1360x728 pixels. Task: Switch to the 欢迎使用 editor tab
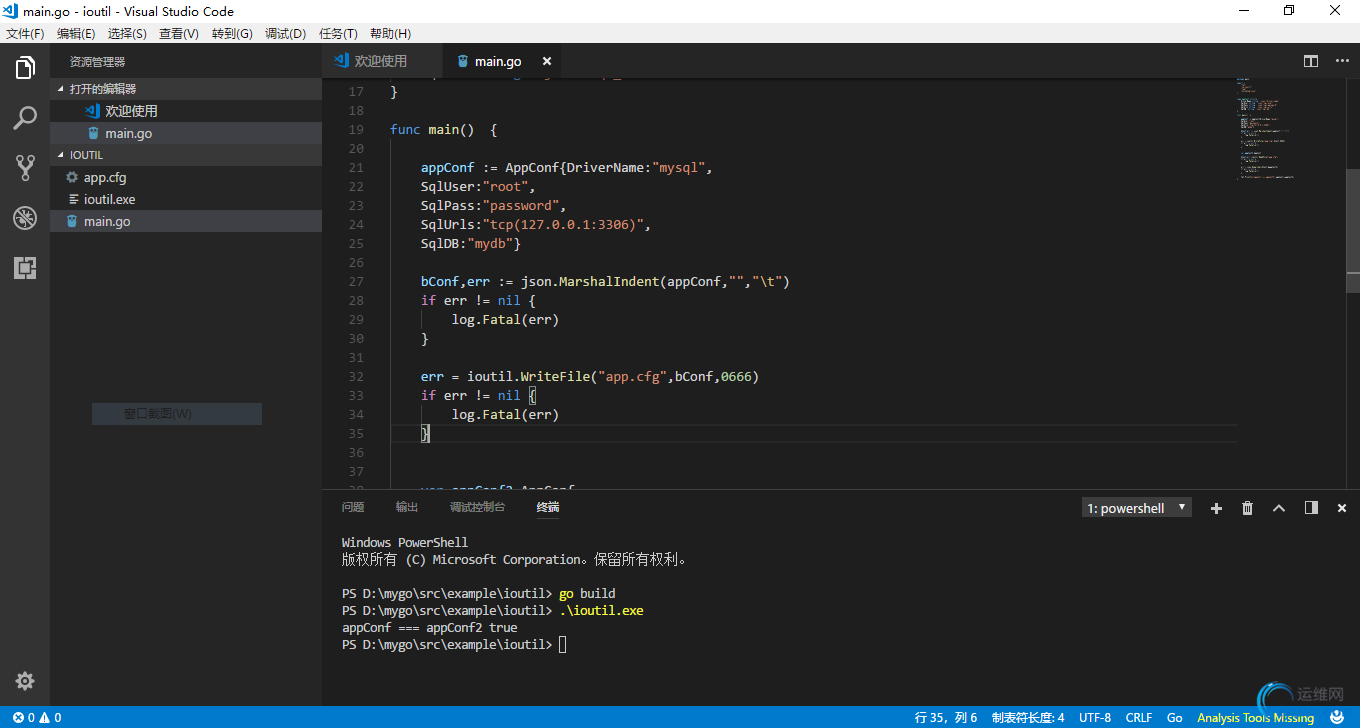tap(381, 61)
